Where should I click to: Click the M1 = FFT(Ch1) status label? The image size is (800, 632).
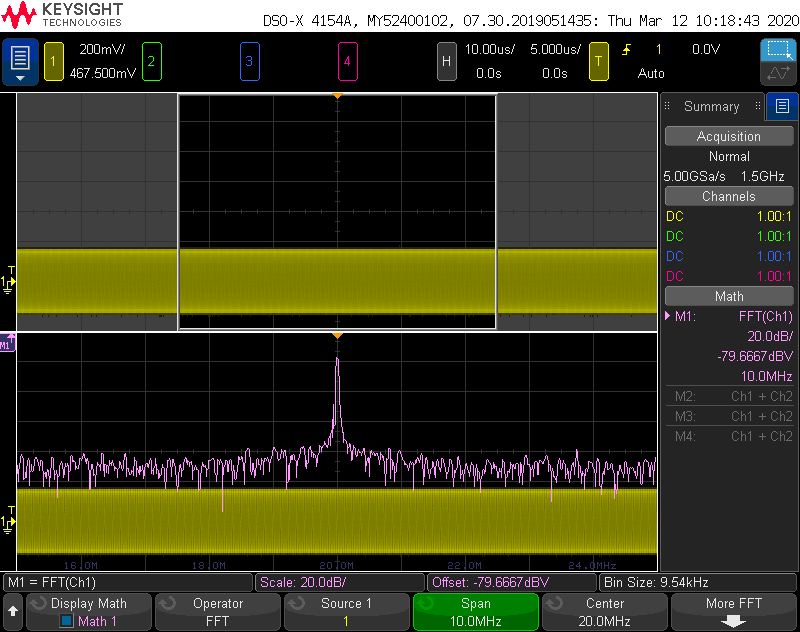128,583
